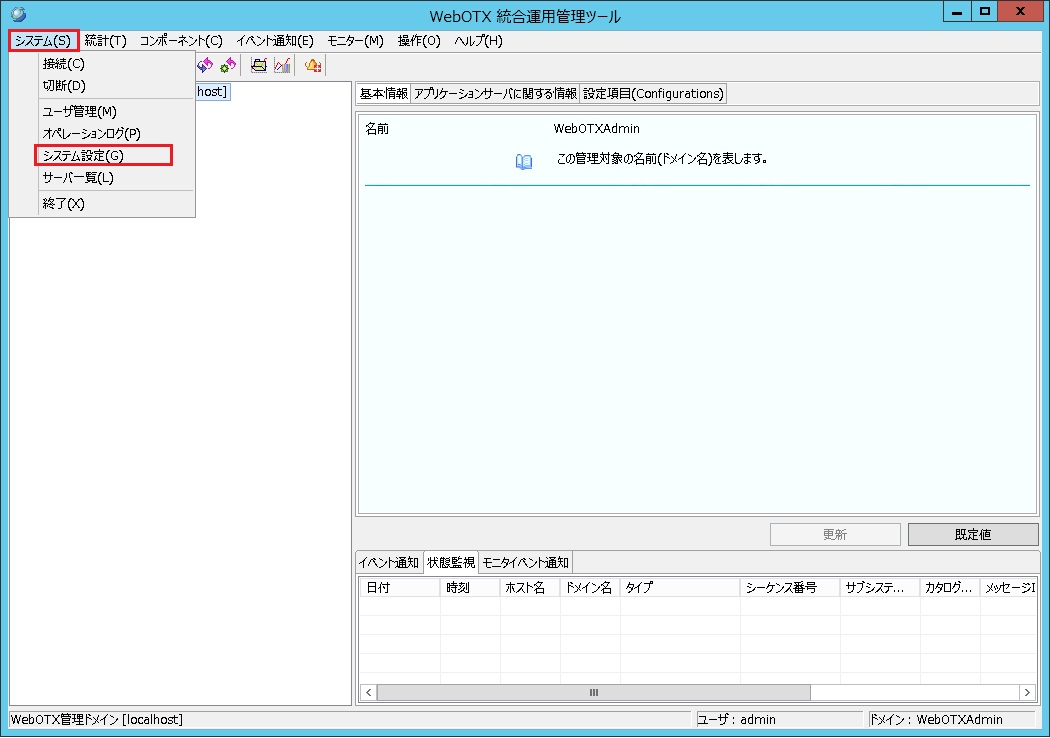Screen dimensions: 1050x738
Task: Click the blue refresh arrows toolbar icon
Action: tap(204, 65)
